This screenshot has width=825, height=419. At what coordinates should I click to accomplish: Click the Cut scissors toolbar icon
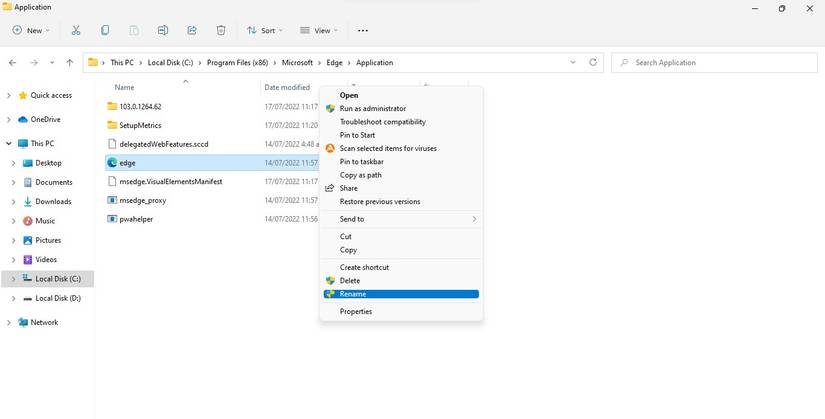[x=76, y=31]
